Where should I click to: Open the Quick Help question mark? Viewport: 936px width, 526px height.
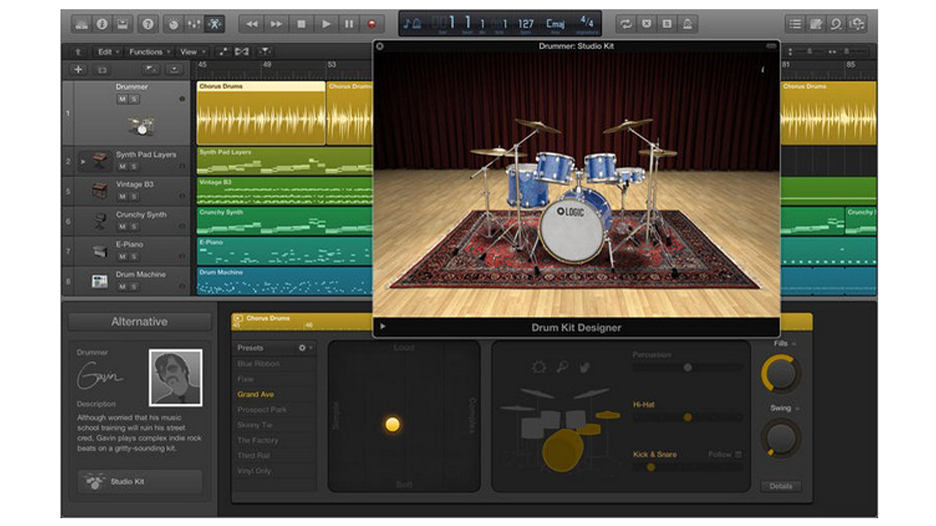(148, 23)
